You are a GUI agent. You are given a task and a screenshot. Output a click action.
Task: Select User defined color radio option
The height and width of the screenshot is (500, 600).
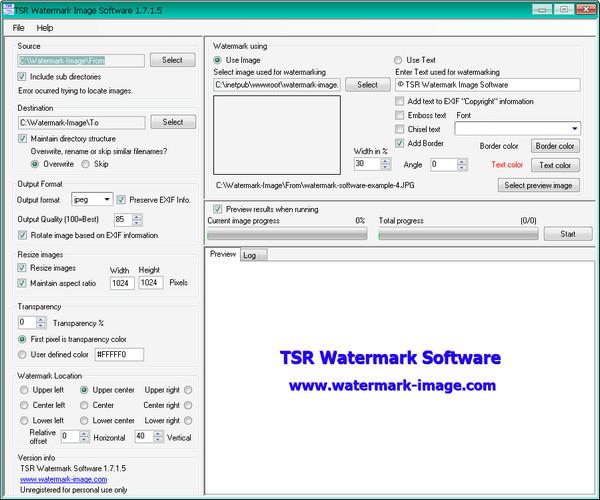point(22,355)
